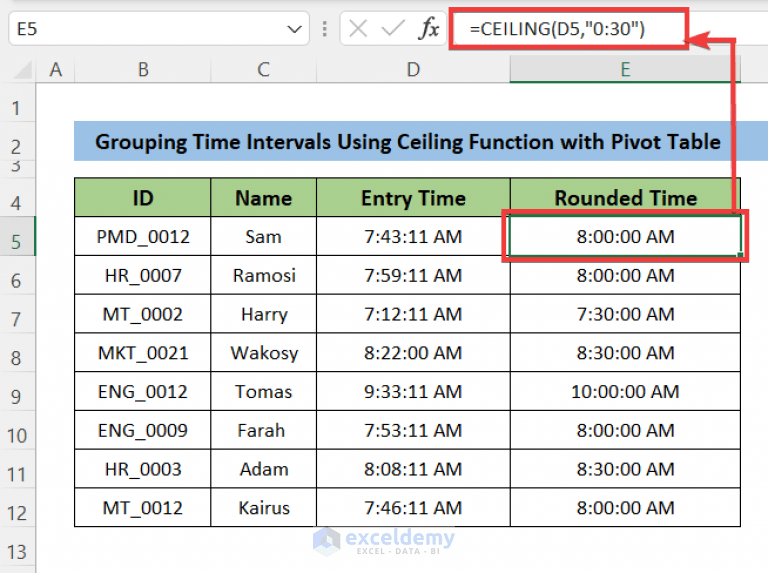Viewport: 768px width, 573px height.
Task: Select the name cell 'Tomas'
Action: click(264, 391)
